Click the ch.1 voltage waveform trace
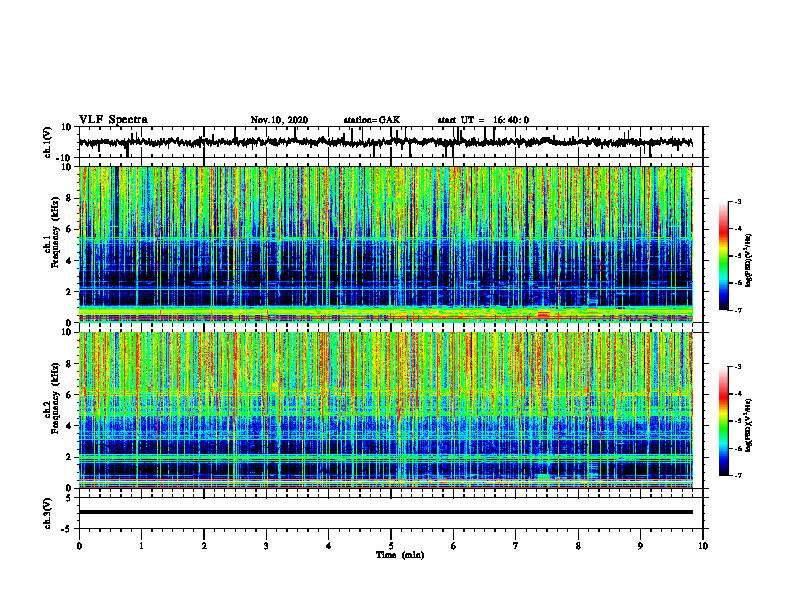792x612 pixels. [x=385, y=142]
